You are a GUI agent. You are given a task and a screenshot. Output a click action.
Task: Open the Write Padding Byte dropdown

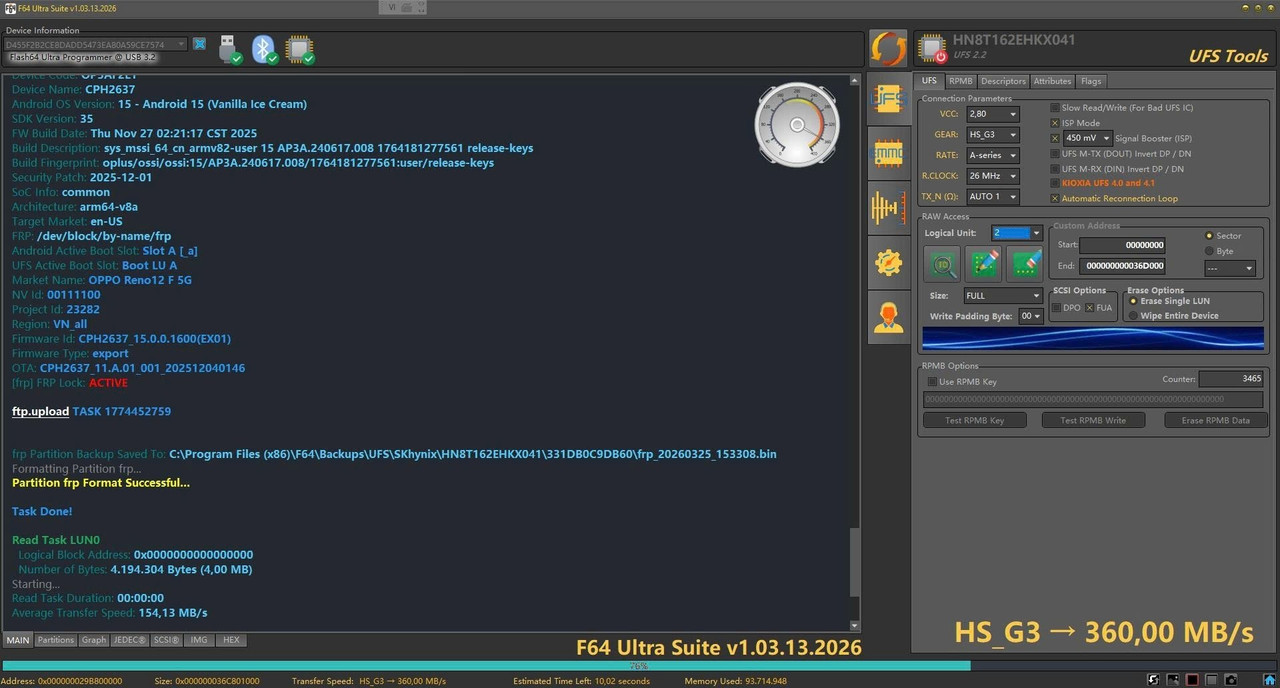1031,316
